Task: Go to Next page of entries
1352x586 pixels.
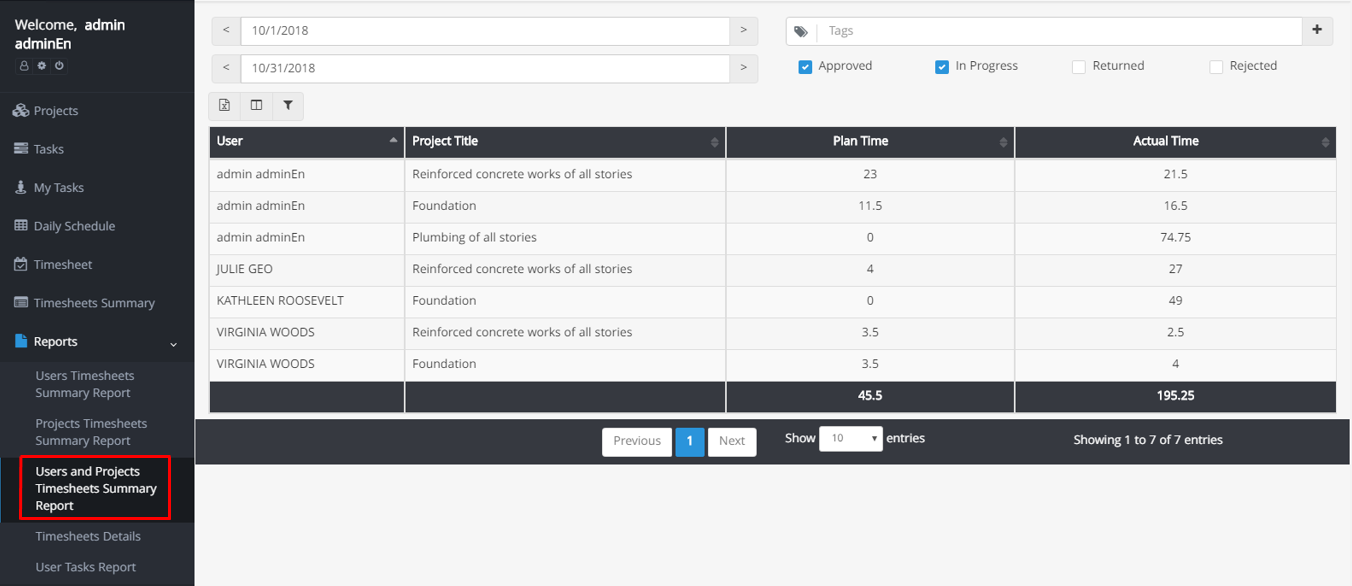Action: point(732,441)
